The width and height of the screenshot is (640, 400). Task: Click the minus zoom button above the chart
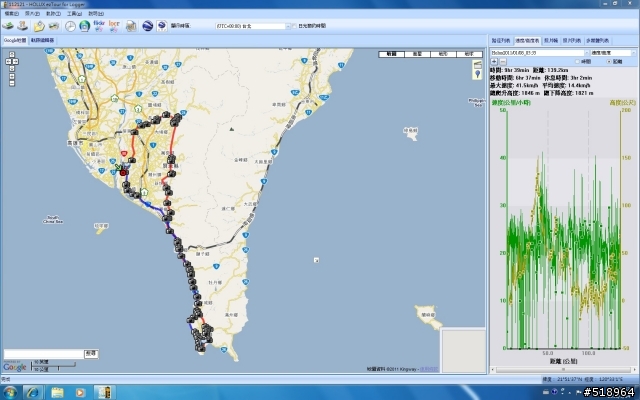(x=503, y=62)
